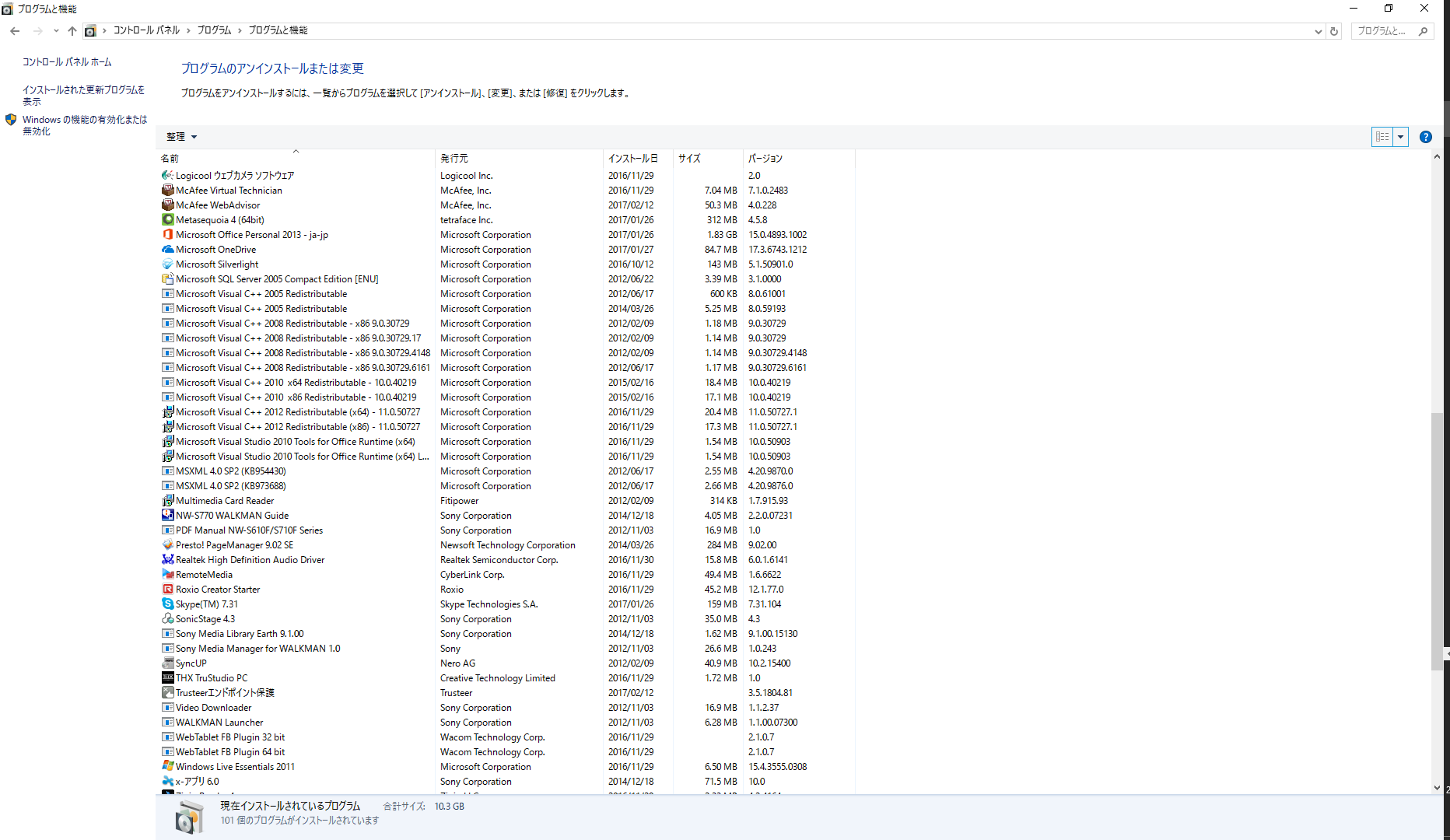Click the Roxio Creator Starter icon
This screenshot has height=840, width=1450.
167,590
